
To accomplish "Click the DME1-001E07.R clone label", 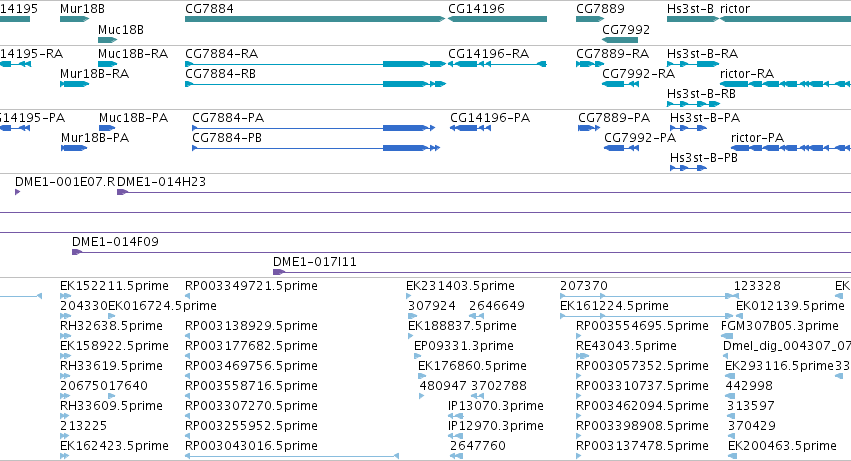I will (x=65, y=182).
